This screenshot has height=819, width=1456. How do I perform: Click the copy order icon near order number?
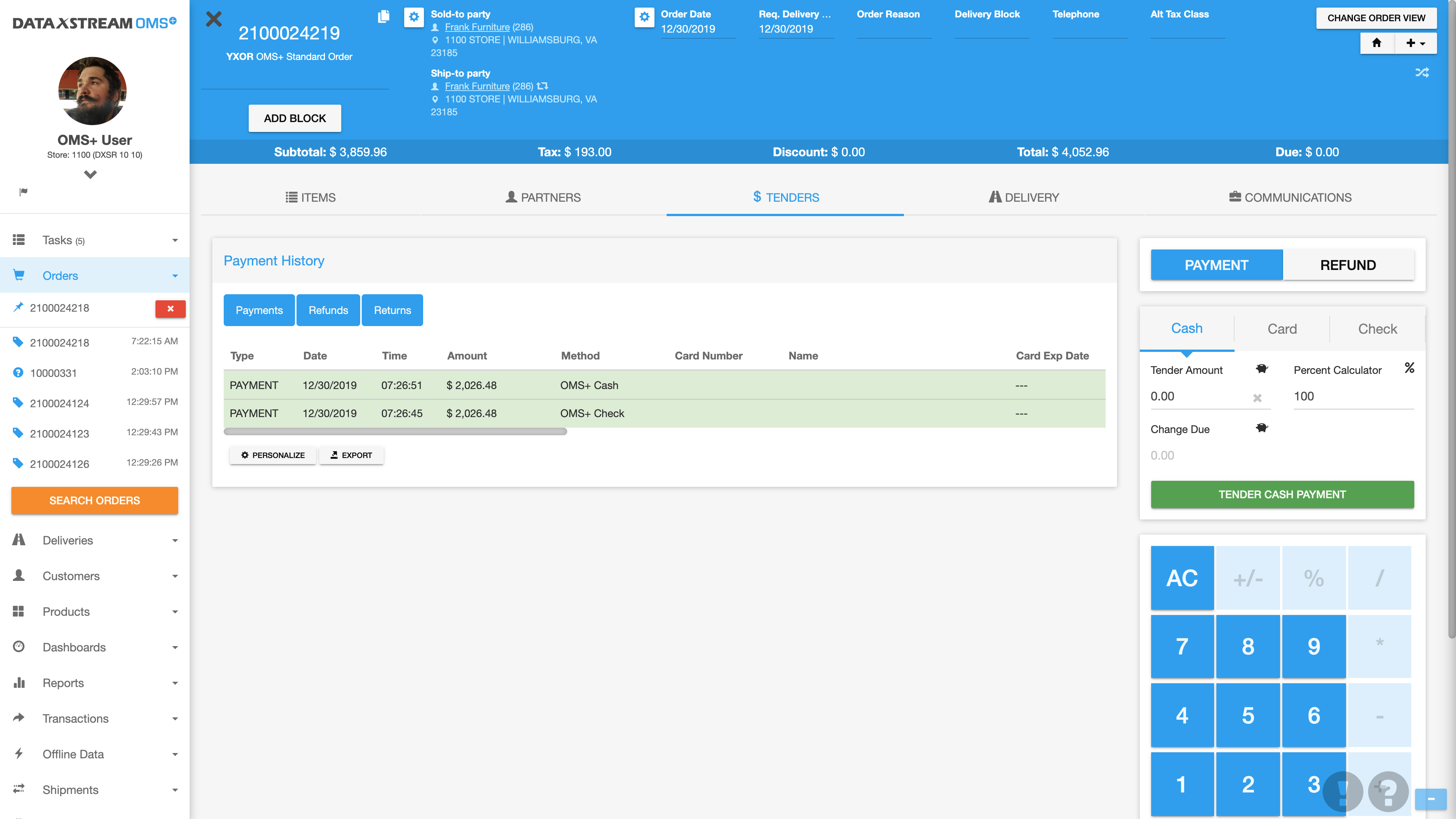383,16
